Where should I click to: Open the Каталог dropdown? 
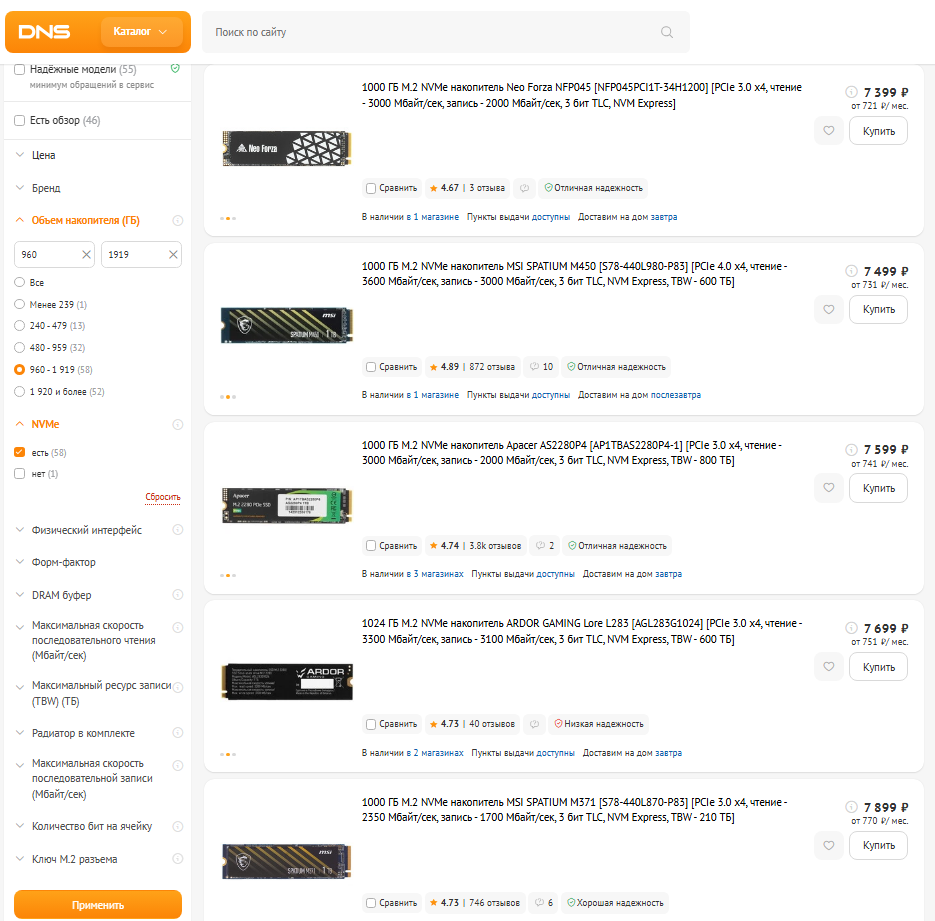141,32
